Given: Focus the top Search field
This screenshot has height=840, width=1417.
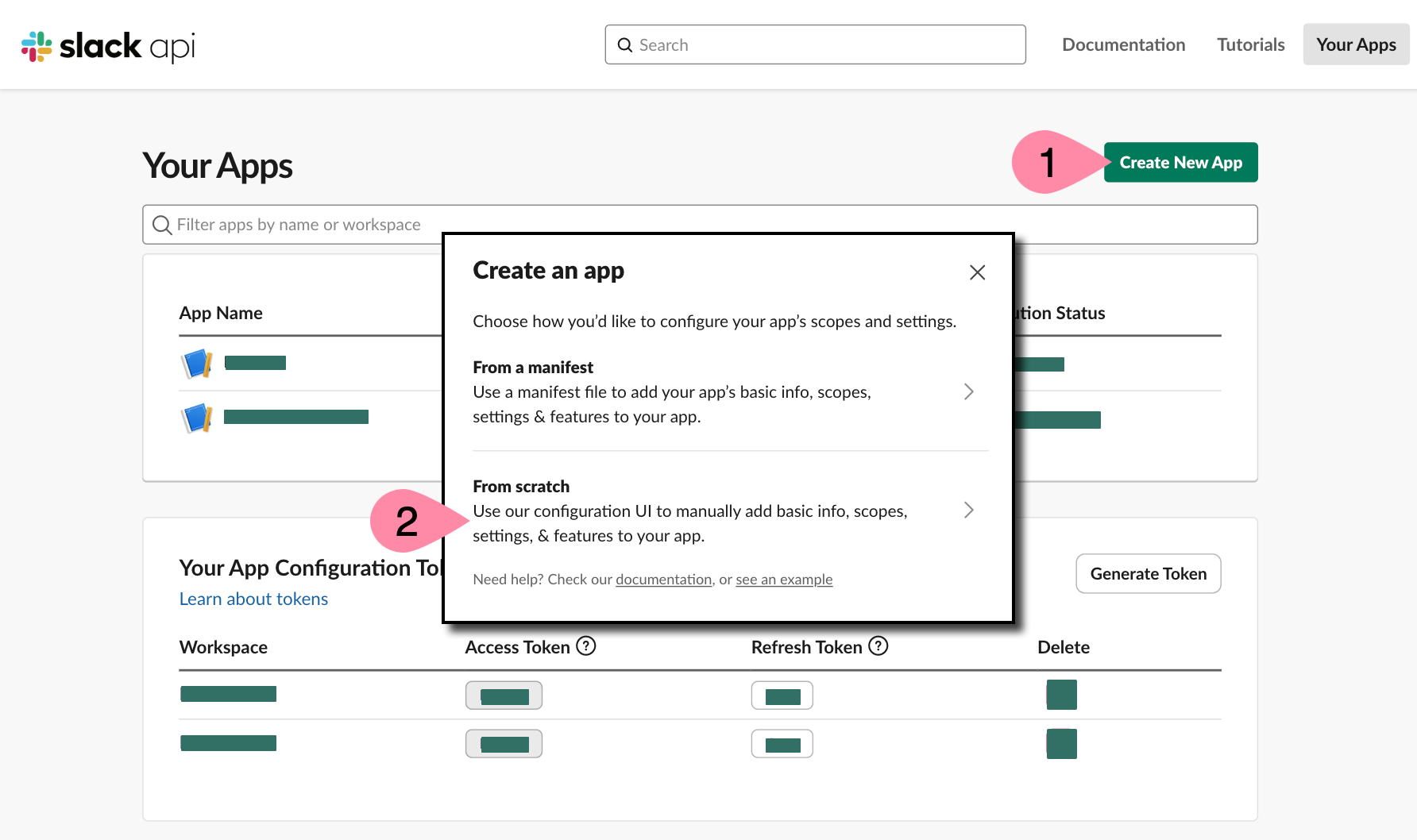Looking at the screenshot, I should point(815,45).
